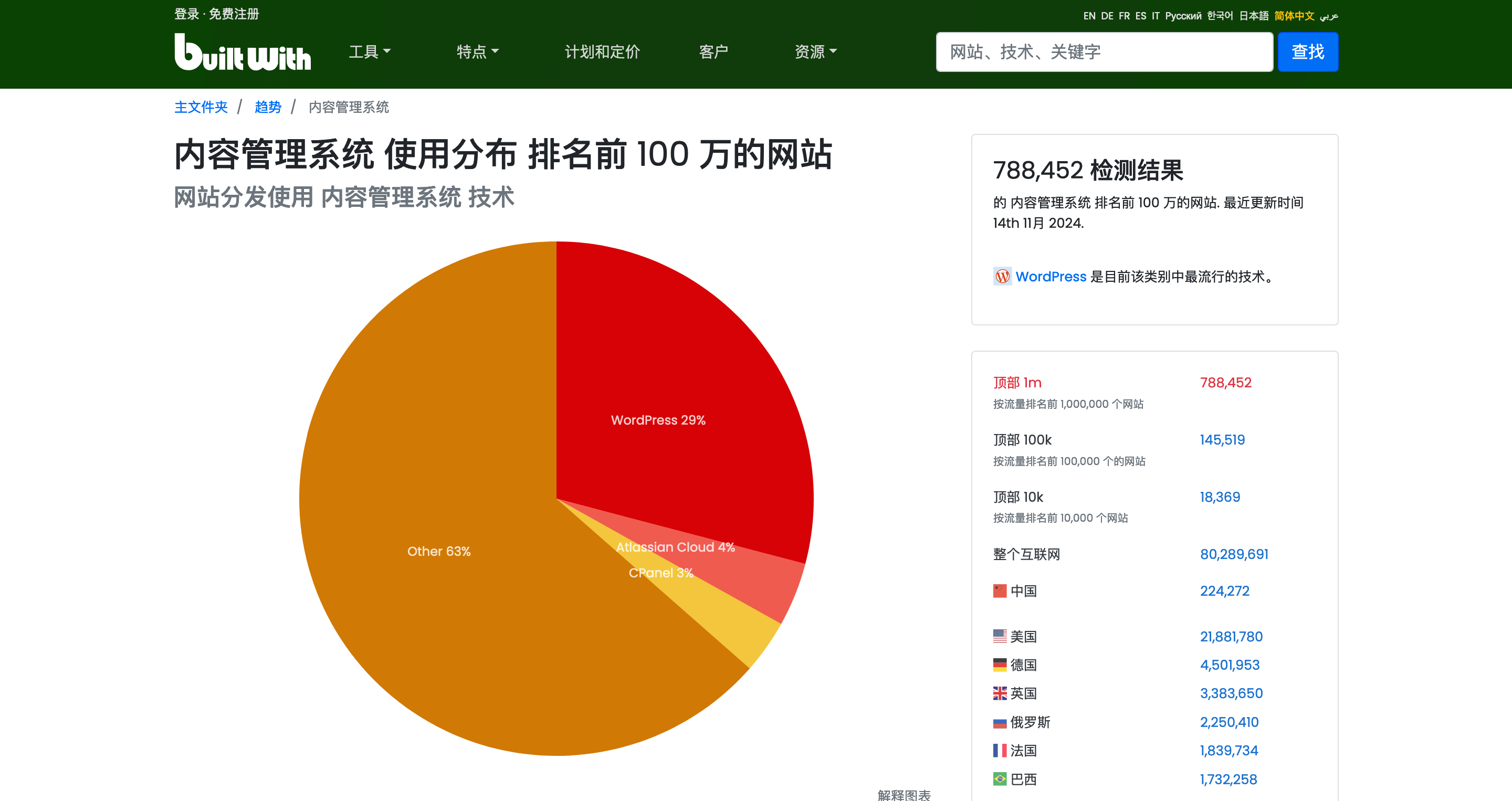Click the 788,452 检测结果 heading
This screenshot has height=801, width=1512.
[1088, 170]
